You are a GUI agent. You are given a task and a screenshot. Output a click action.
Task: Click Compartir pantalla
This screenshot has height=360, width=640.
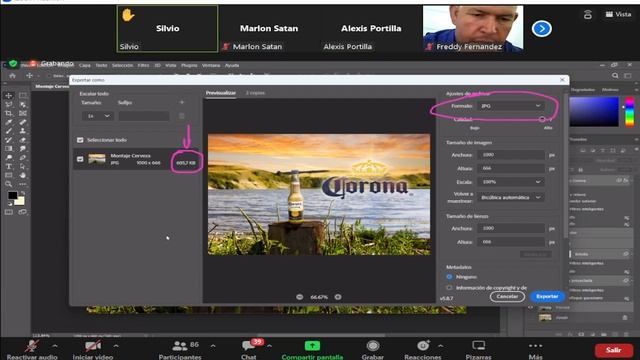pos(312,350)
